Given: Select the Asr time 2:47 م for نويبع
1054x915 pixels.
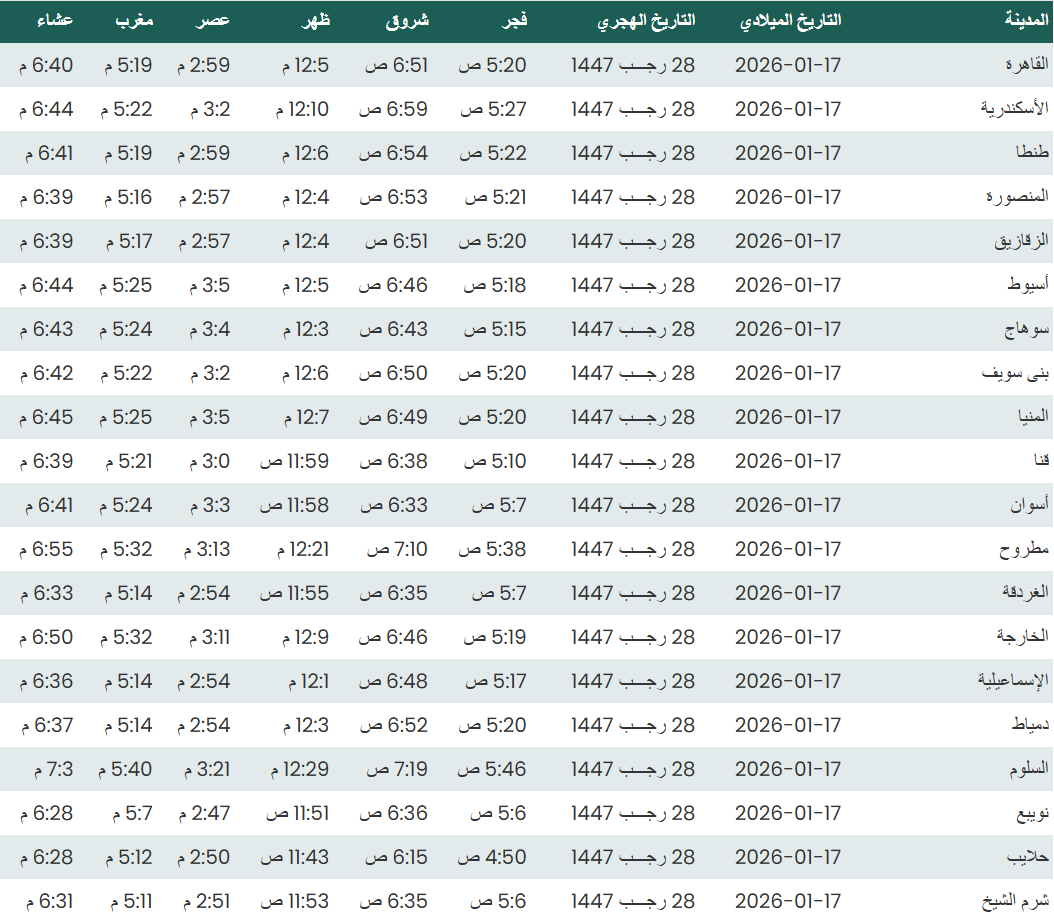Looking at the screenshot, I should (x=204, y=813).
